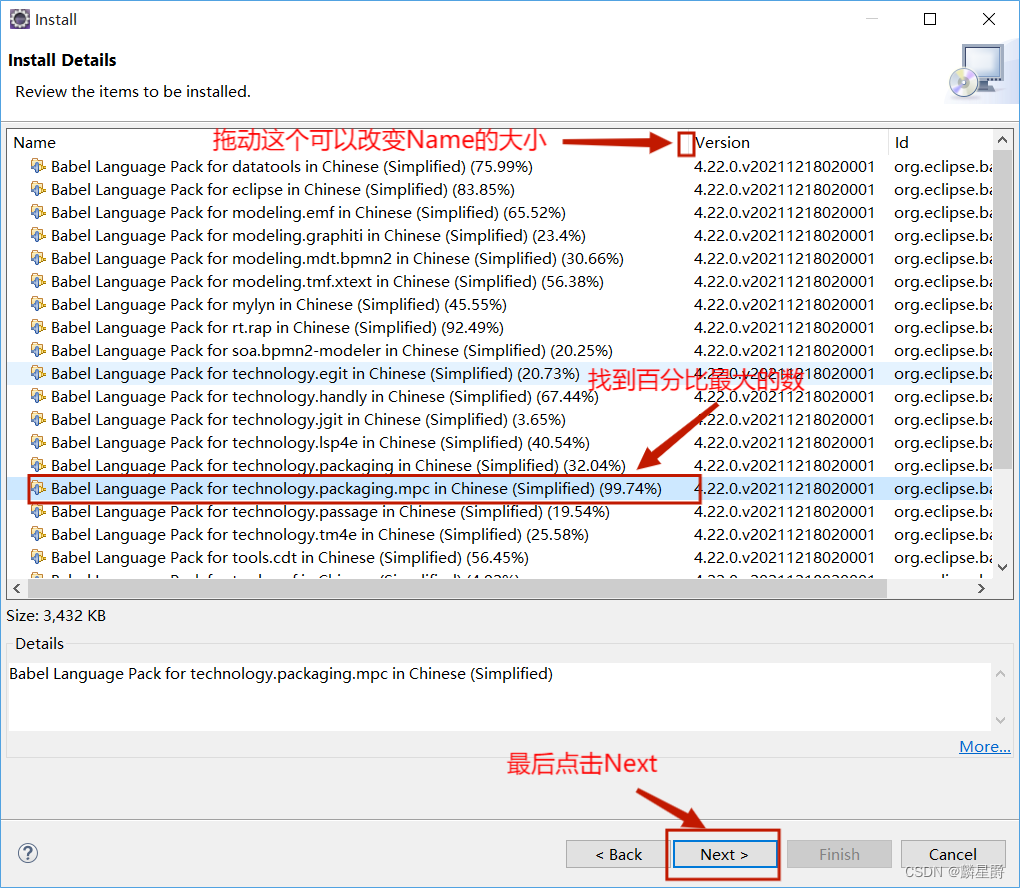Click the mylyn language pack icon
The height and width of the screenshot is (888, 1020).
click(x=38, y=304)
